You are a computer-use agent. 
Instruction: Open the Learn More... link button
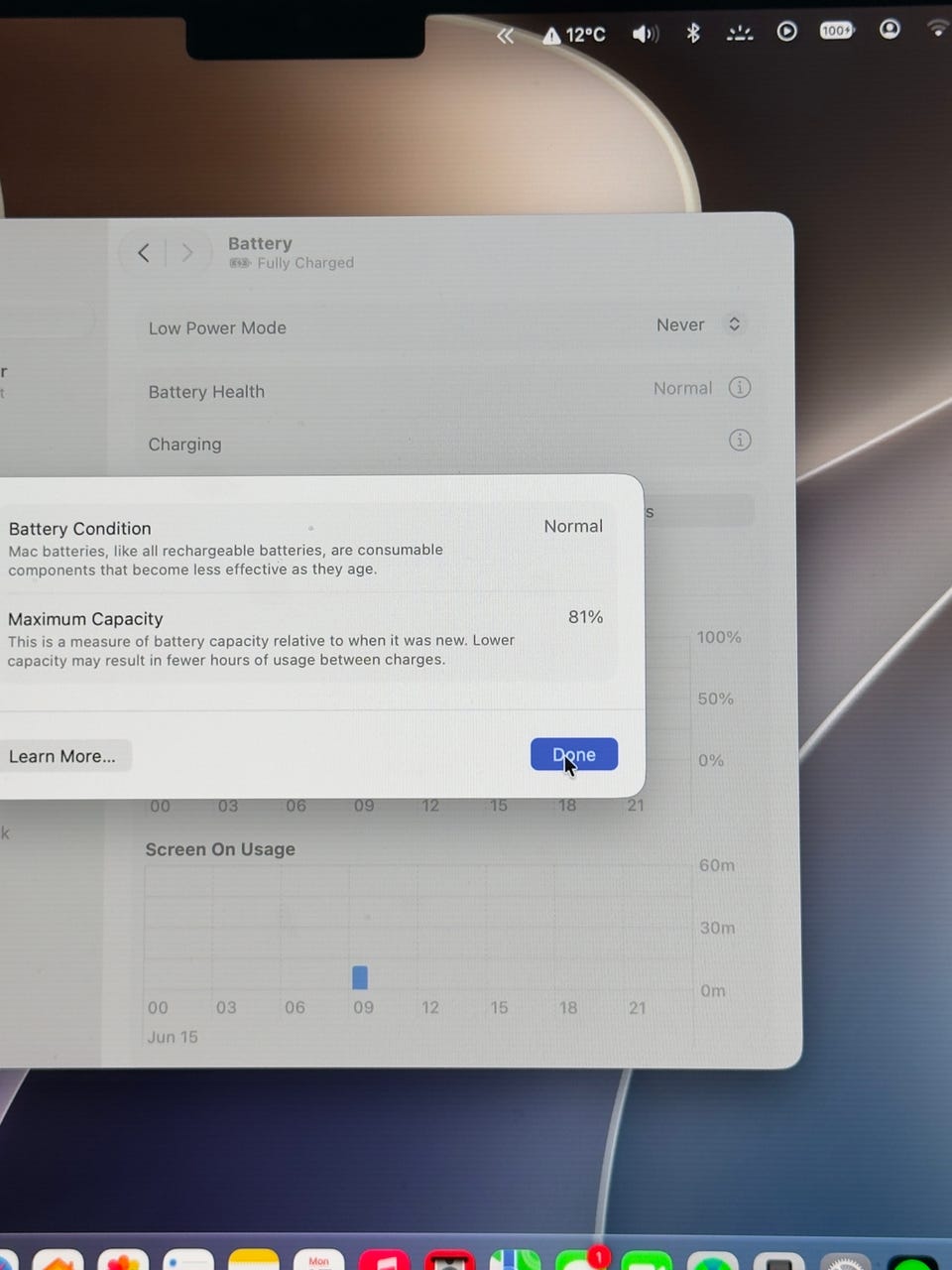pos(62,756)
